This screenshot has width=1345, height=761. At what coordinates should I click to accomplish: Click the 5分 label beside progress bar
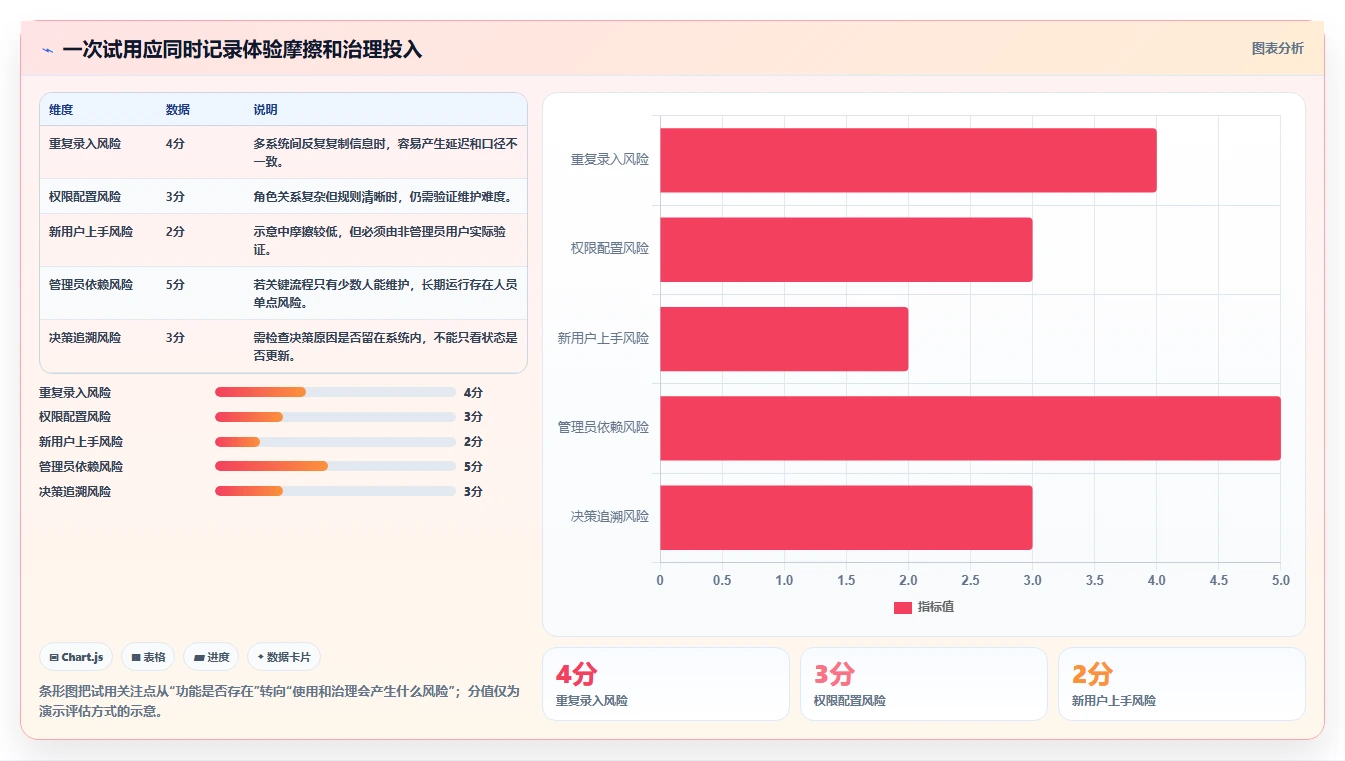tap(473, 467)
